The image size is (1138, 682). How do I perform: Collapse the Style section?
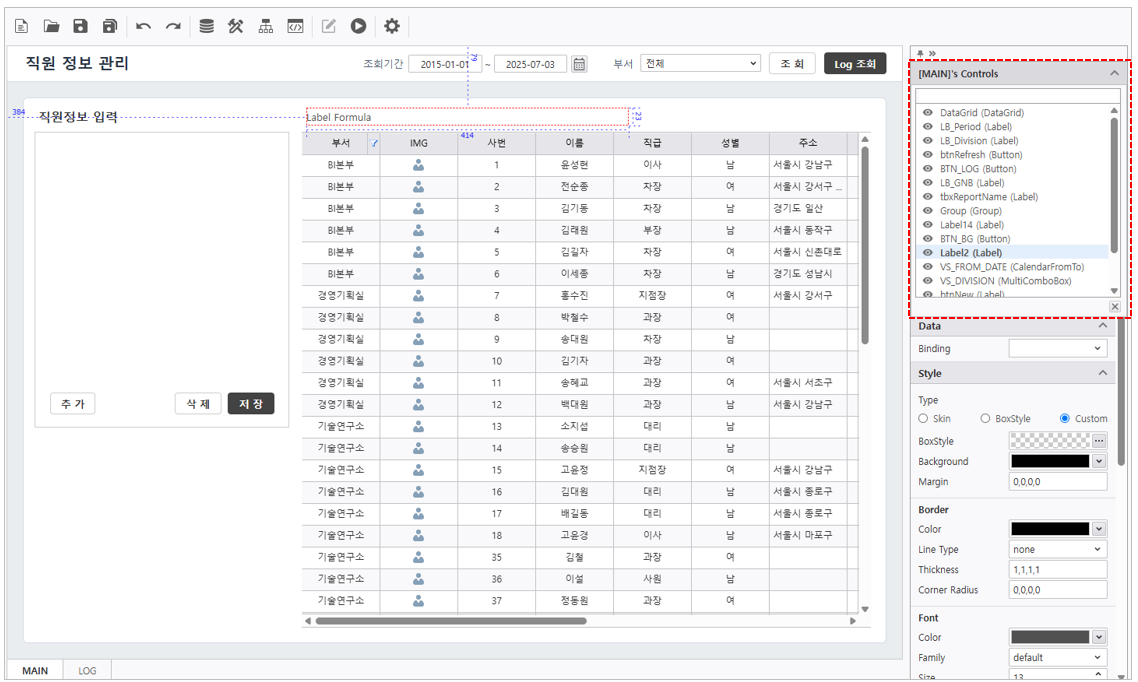tap(1103, 373)
